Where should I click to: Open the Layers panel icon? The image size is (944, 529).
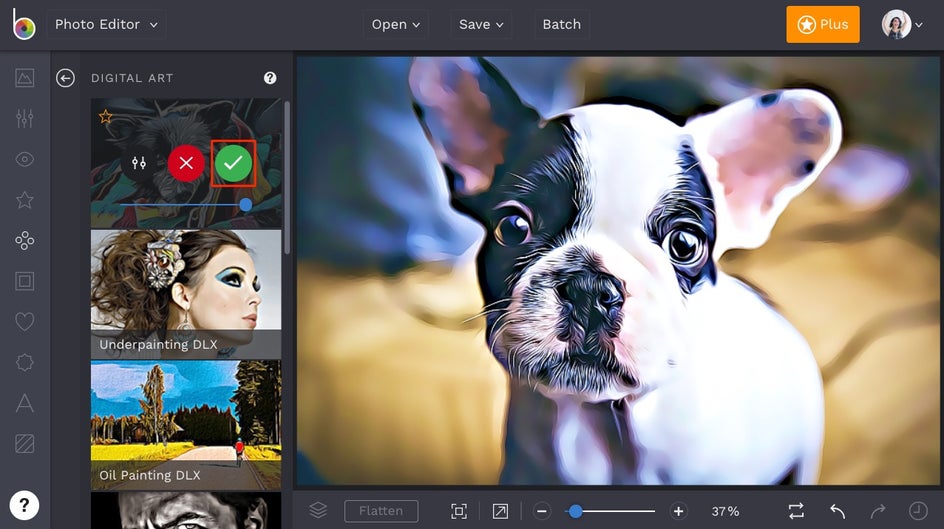318,510
